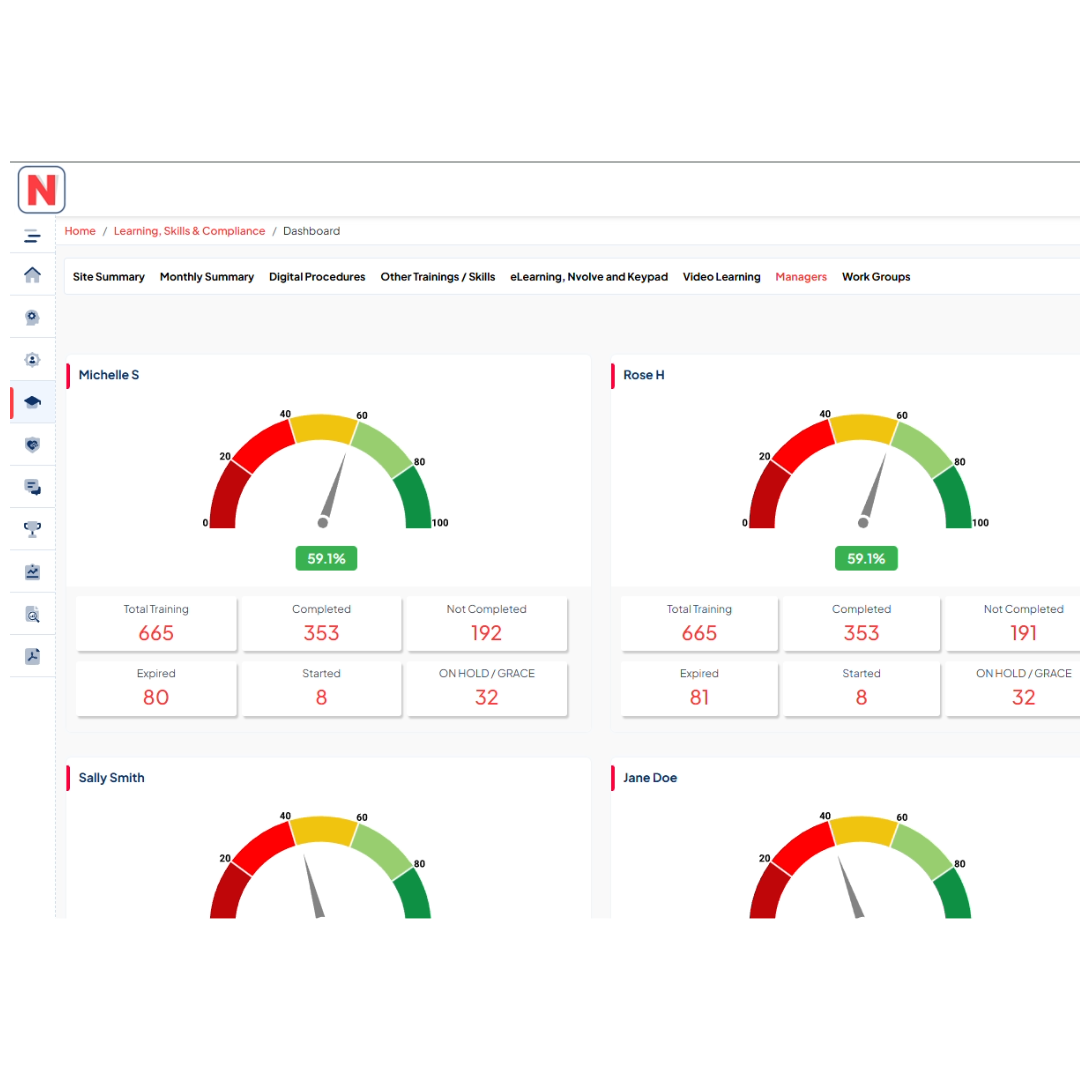This screenshot has height=1080, width=1080.
Task: Click the shield with heart sidebar icon
Action: [x=32, y=444]
